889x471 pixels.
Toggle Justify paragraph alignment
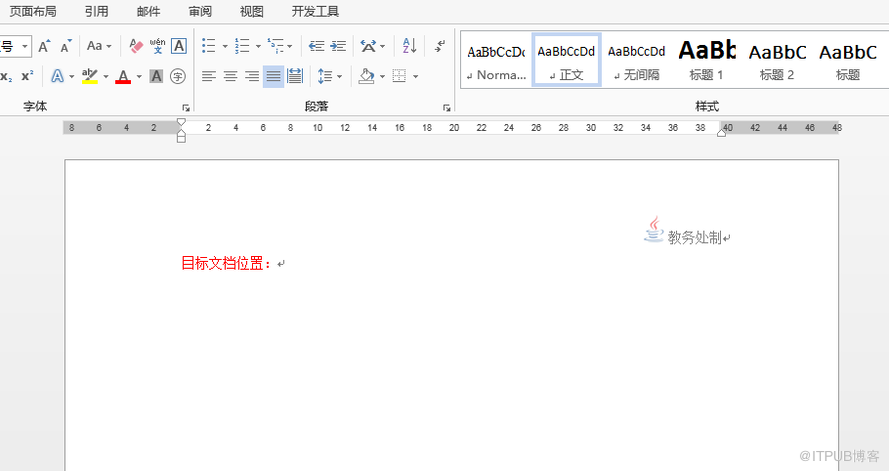(x=273, y=76)
